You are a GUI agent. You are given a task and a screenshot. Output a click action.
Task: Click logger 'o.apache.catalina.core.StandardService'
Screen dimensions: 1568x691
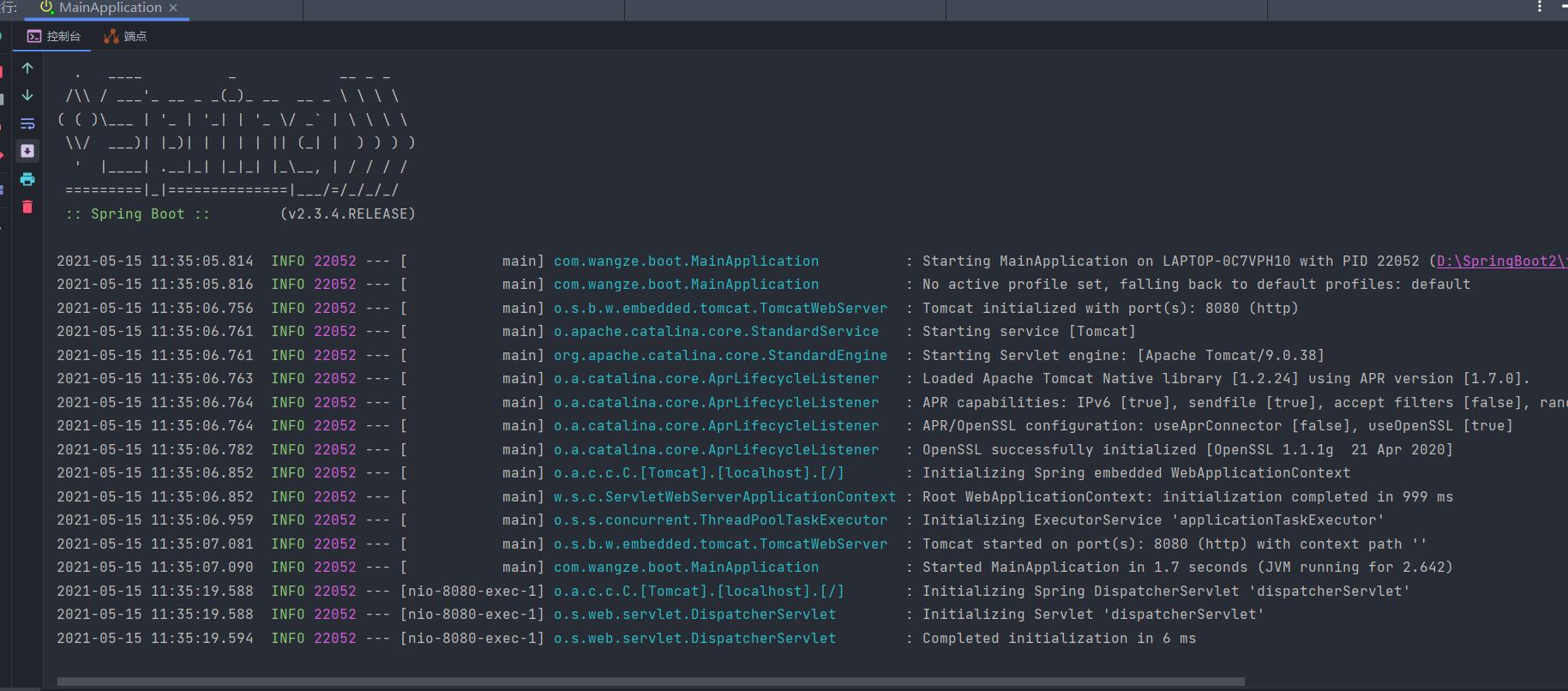pyautogui.click(x=716, y=331)
